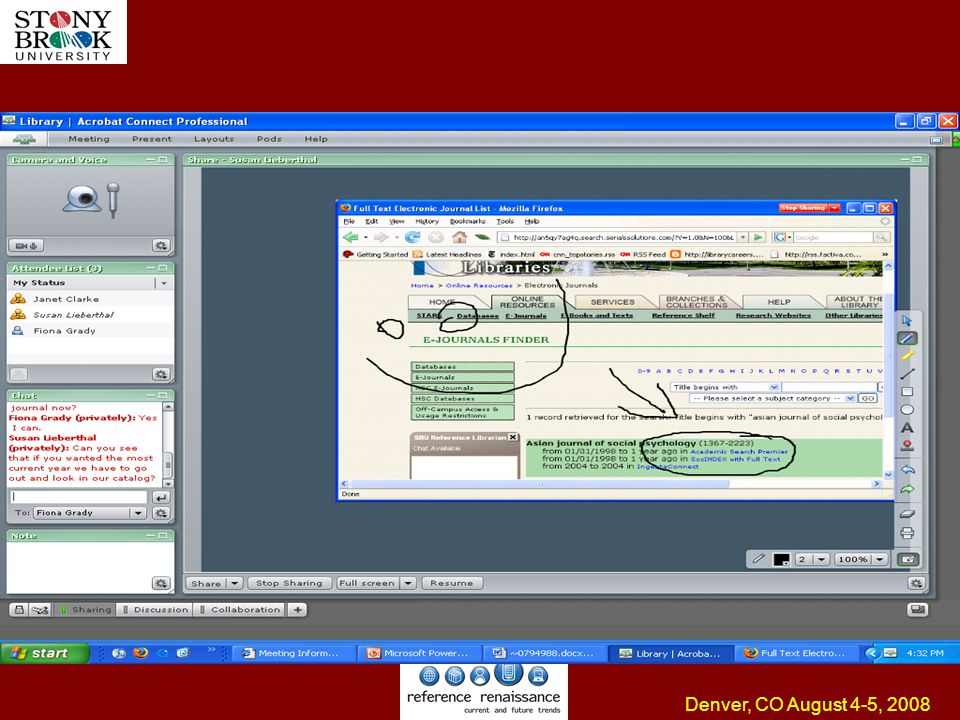Image resolution: width=960 pixels, height=720 pixels.
Task: Open the Firefox URL history dropdown
Action: 743,237
